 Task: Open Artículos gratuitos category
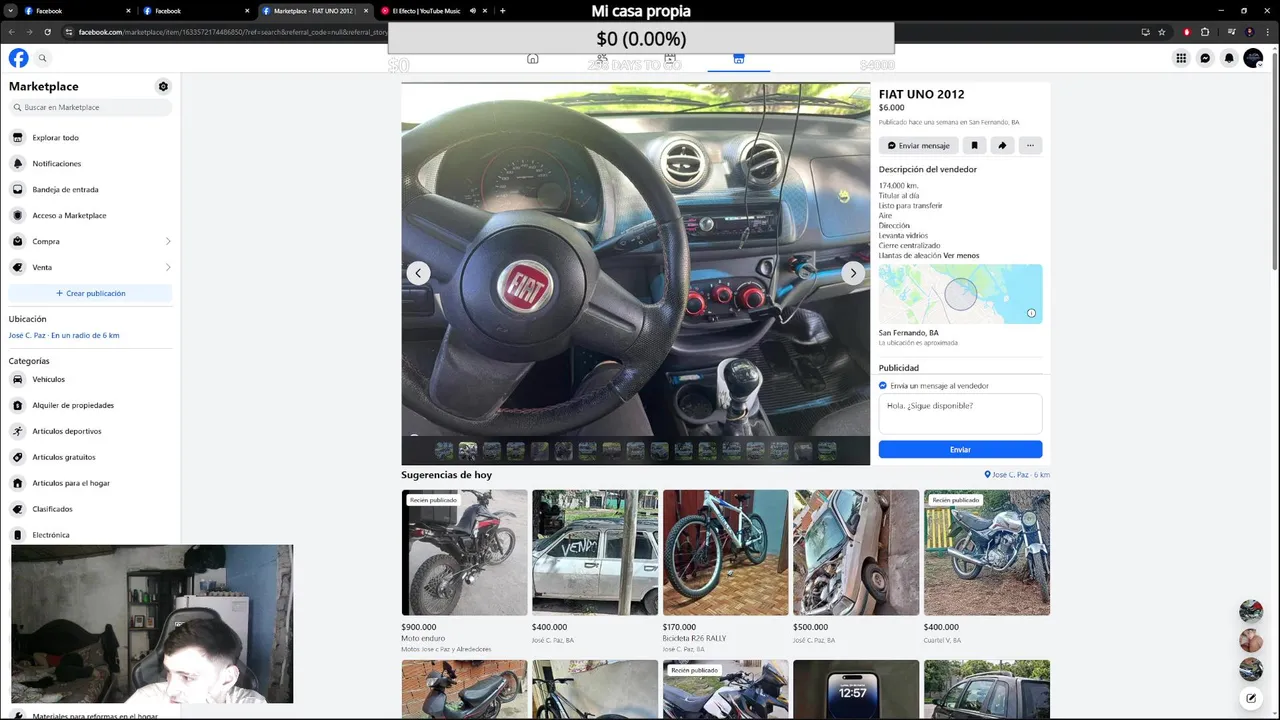pyautogui.click(x=90, y=457)
